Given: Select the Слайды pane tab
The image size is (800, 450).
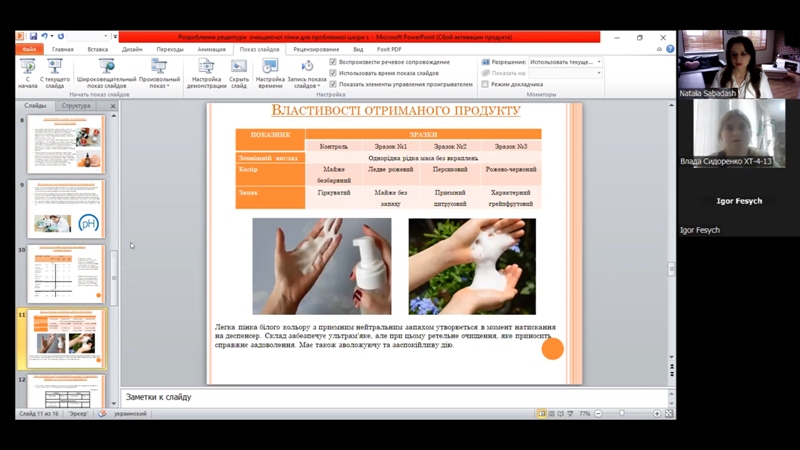Looking at the screenshot, I should click(35, 106).
